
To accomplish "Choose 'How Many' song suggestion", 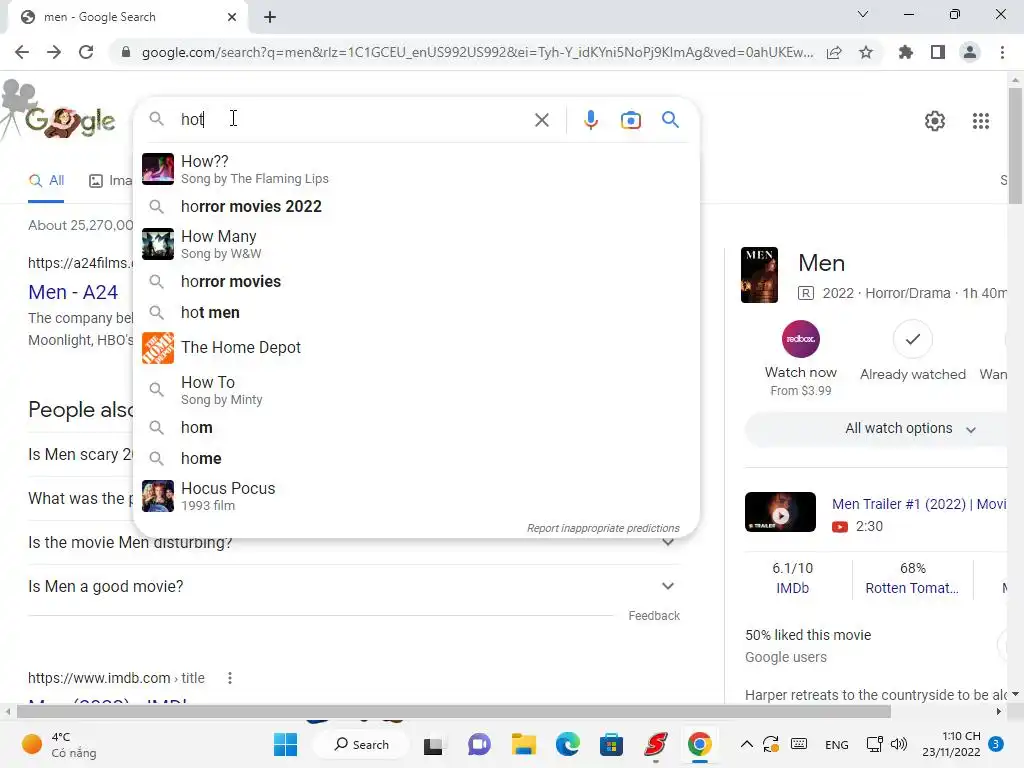I will click(417, 244).
